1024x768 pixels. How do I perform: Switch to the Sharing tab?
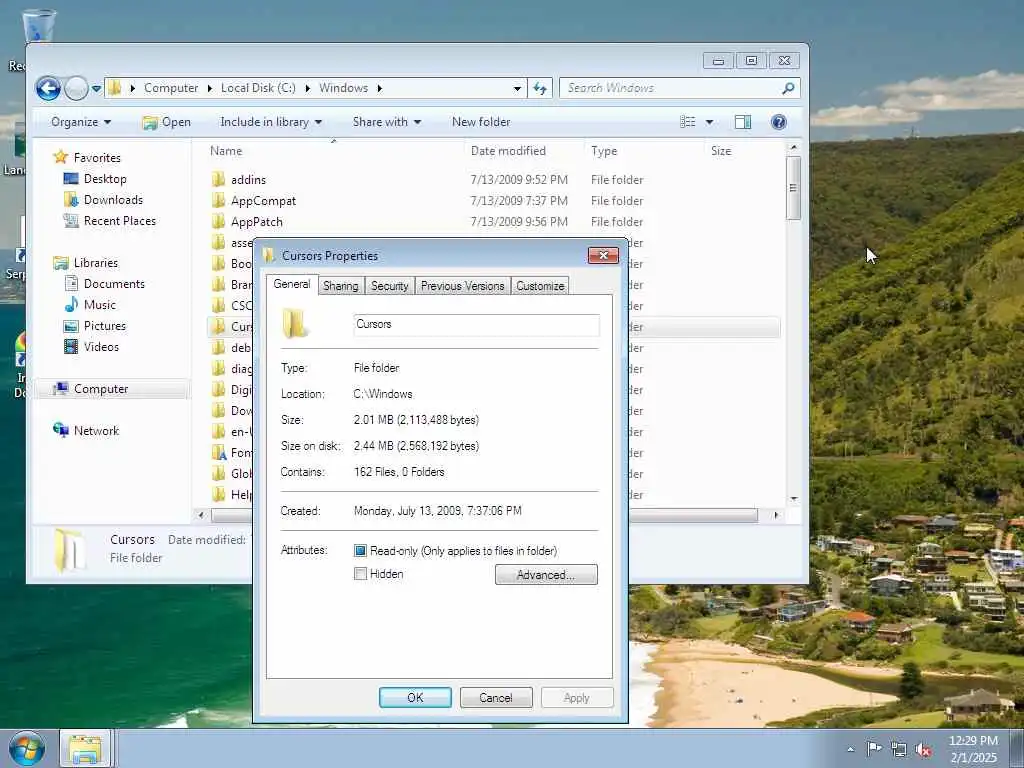pos(340,286)
